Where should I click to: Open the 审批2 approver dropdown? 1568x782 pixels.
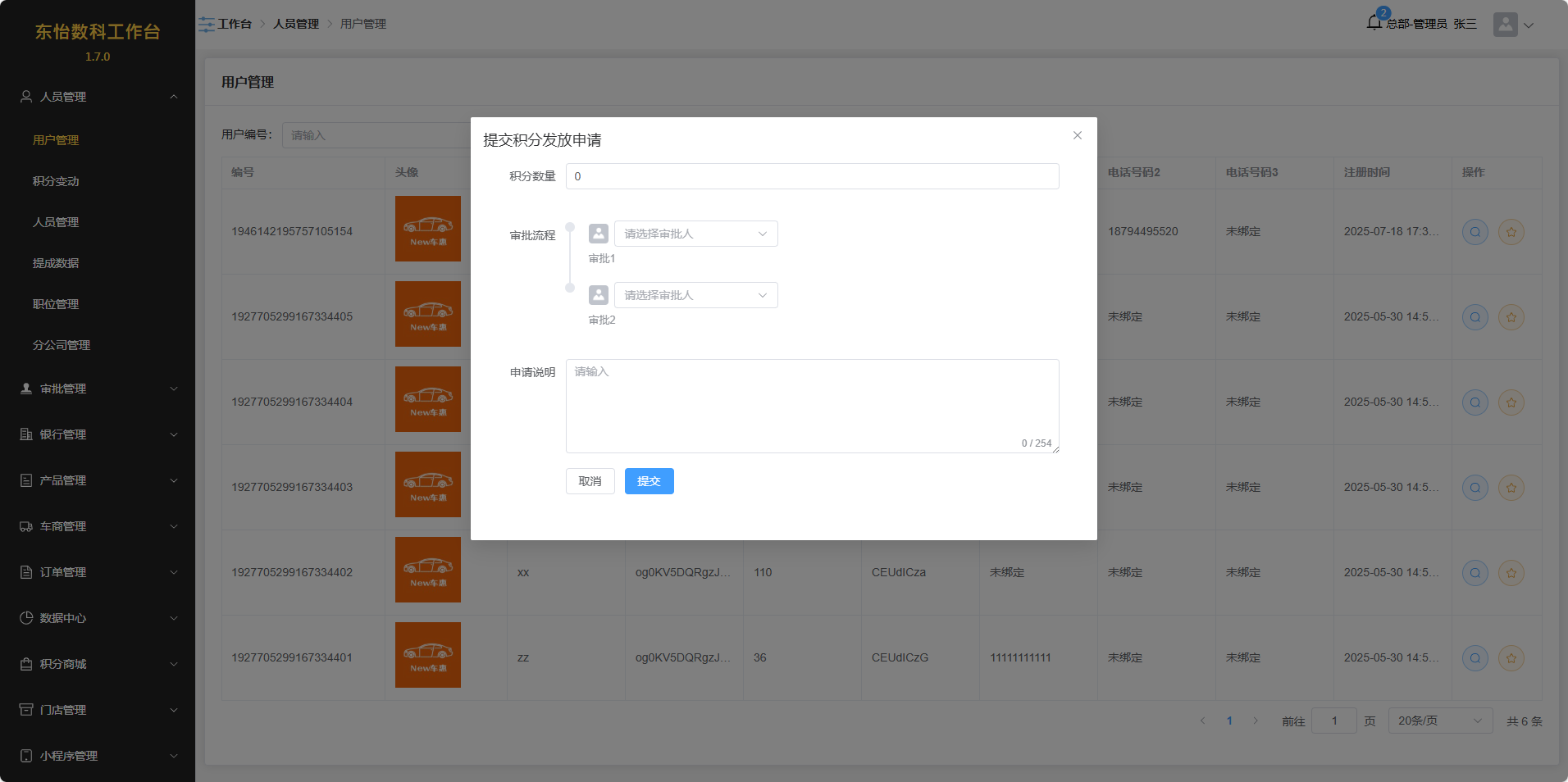(x=695, y=295)
